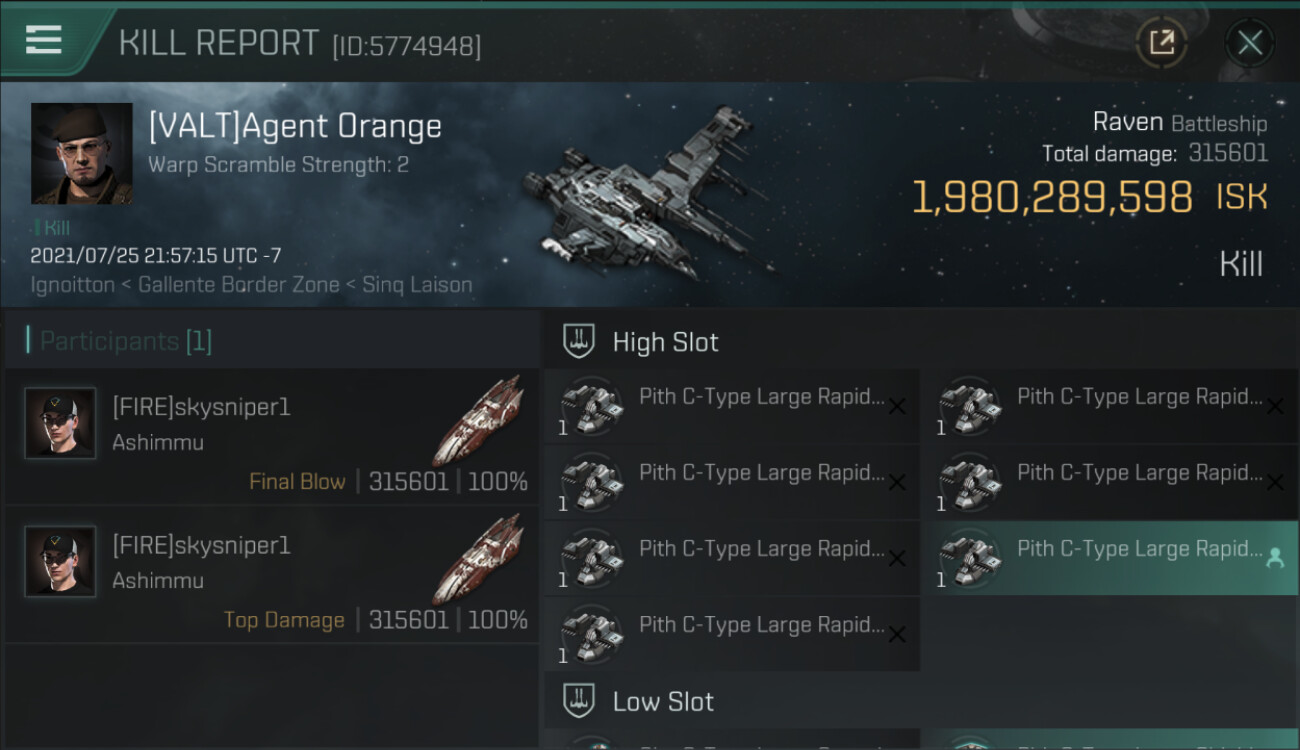Select the Final Blow skysniper1 portrait
Screen dimensions: 1300x750
(60, 423)
